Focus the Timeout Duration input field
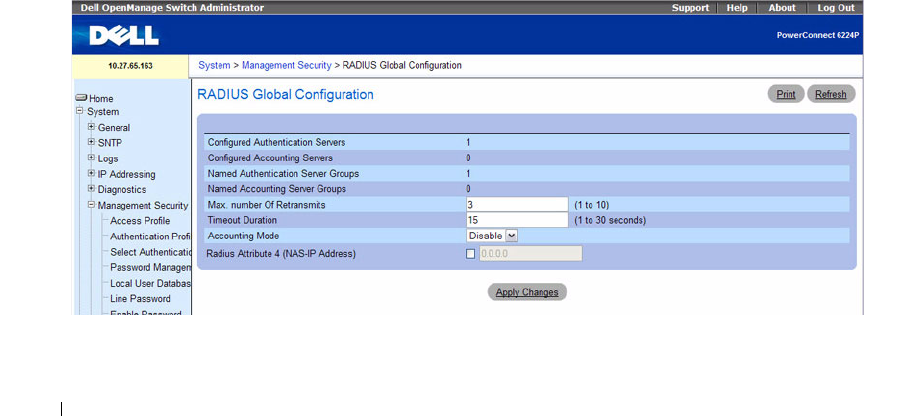 click(x=517, y=220)
